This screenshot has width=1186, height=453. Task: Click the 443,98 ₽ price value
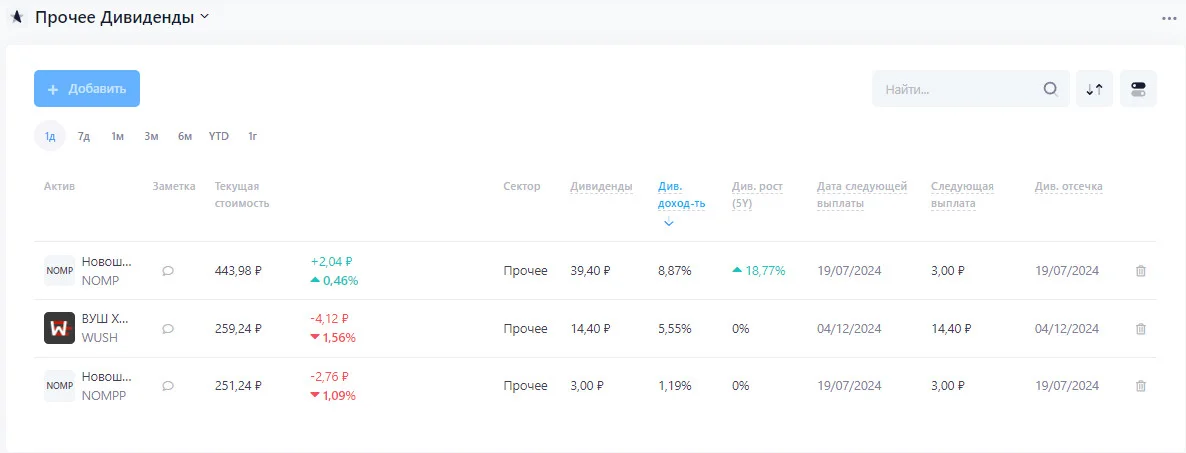click(238, 271)
